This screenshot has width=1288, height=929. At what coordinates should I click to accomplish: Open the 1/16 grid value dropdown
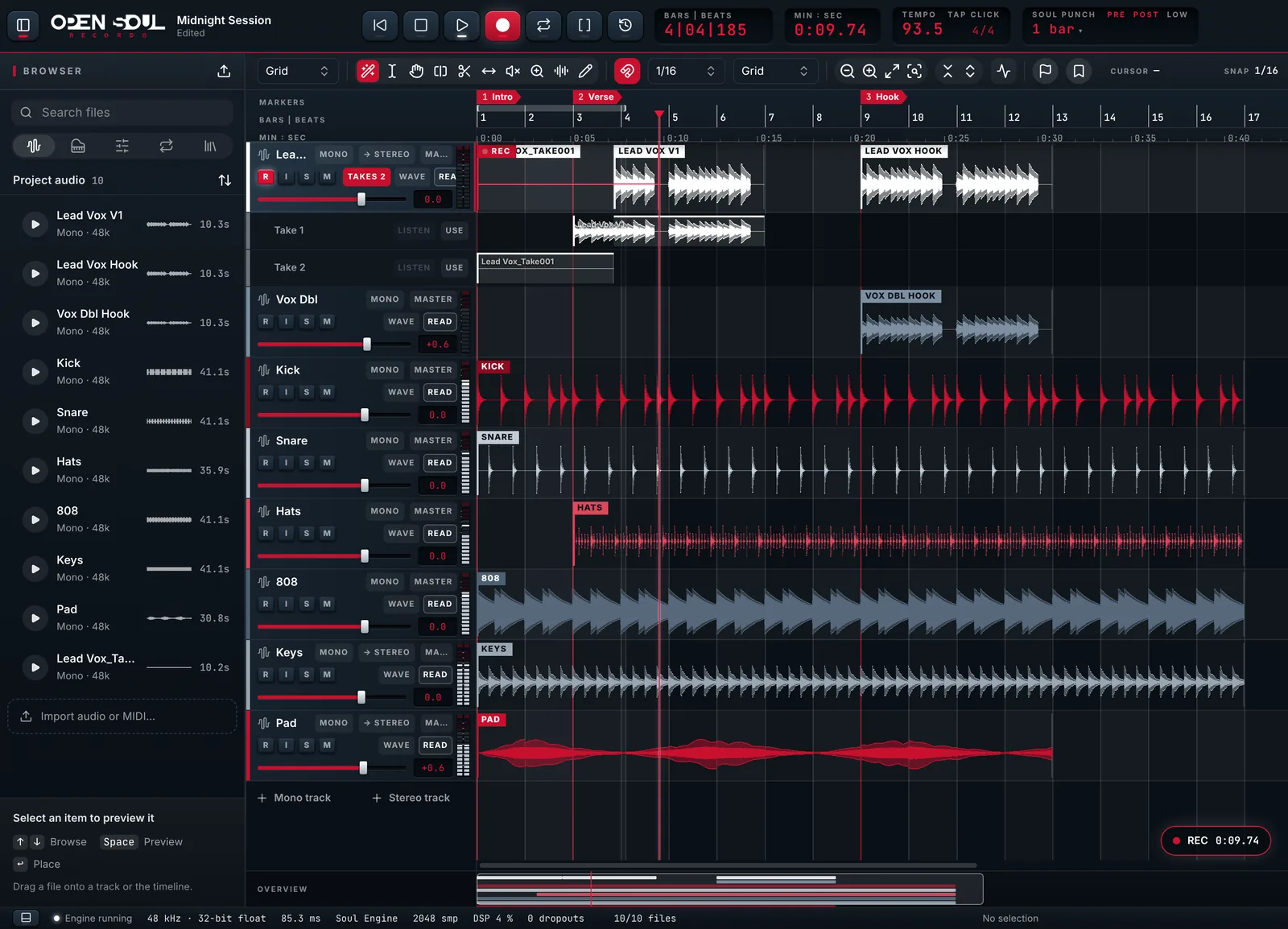(x=685, y=71)
